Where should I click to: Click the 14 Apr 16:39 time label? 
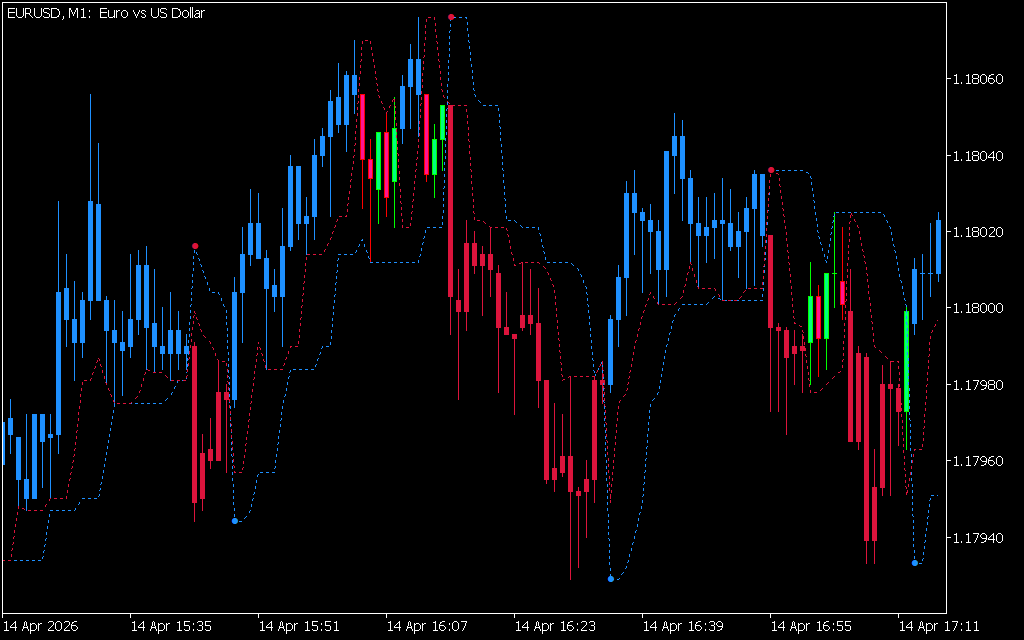(683, 627)
